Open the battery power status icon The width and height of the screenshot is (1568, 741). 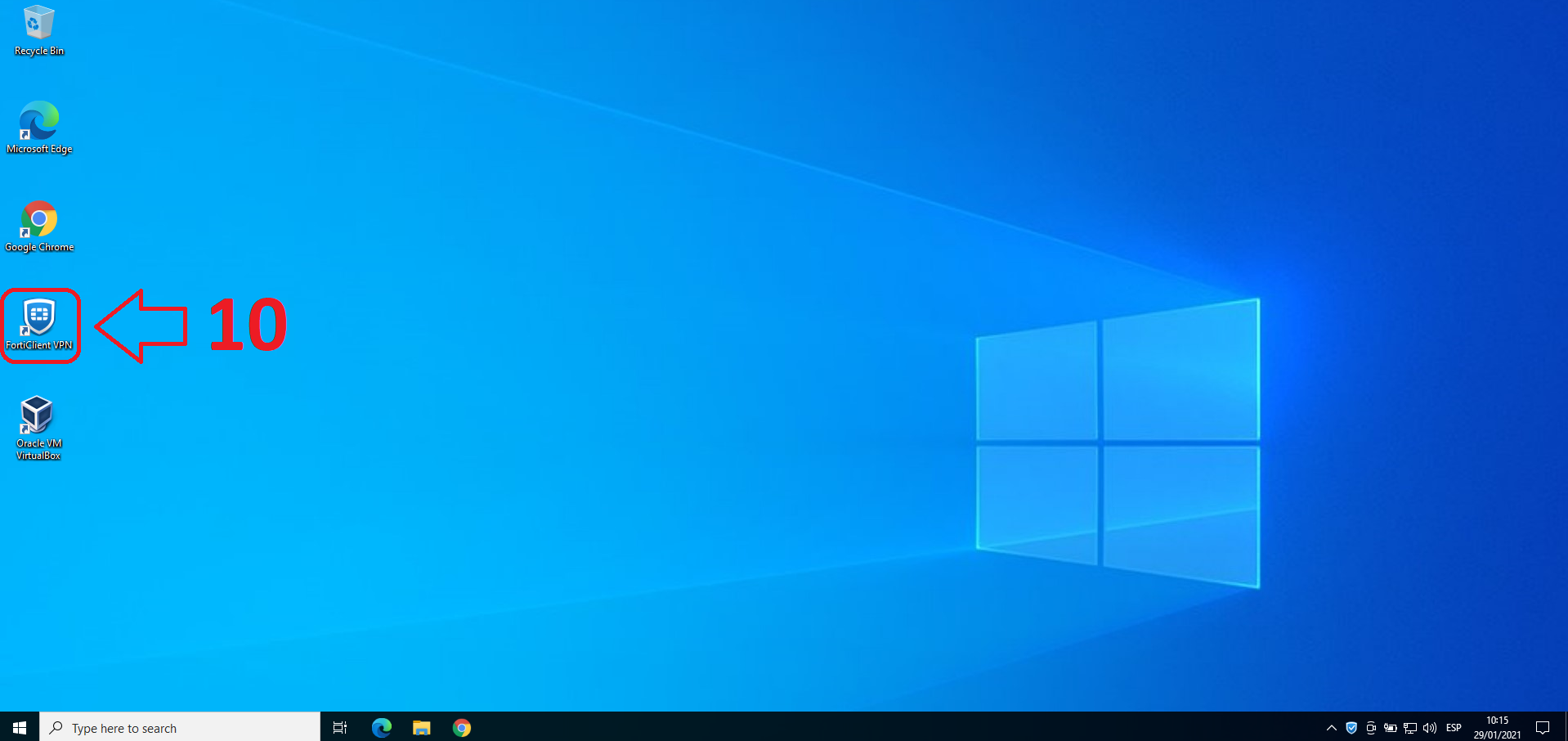click(x=1391, y=727)
